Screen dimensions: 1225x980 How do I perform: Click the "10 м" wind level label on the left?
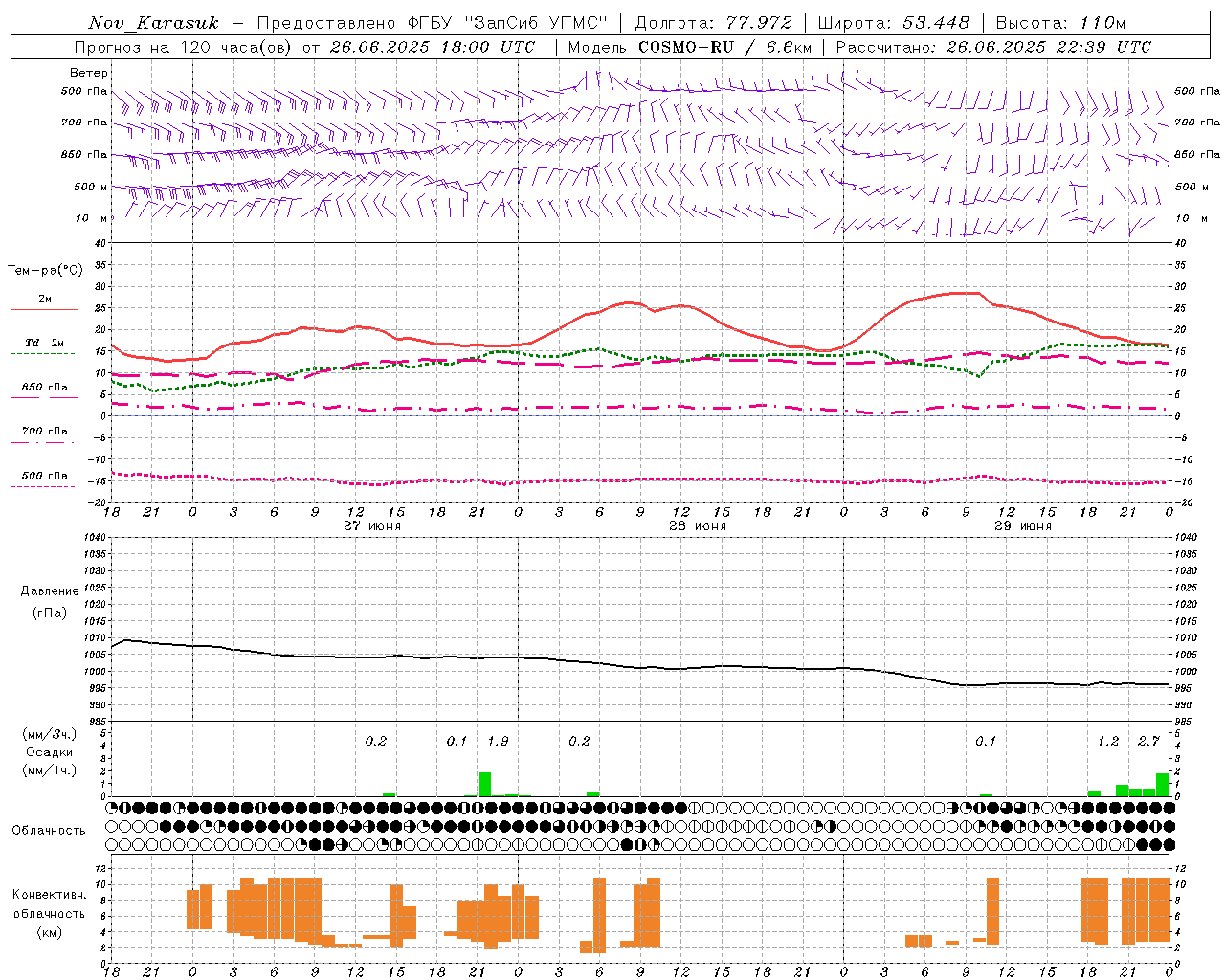[x=92, y=218]
